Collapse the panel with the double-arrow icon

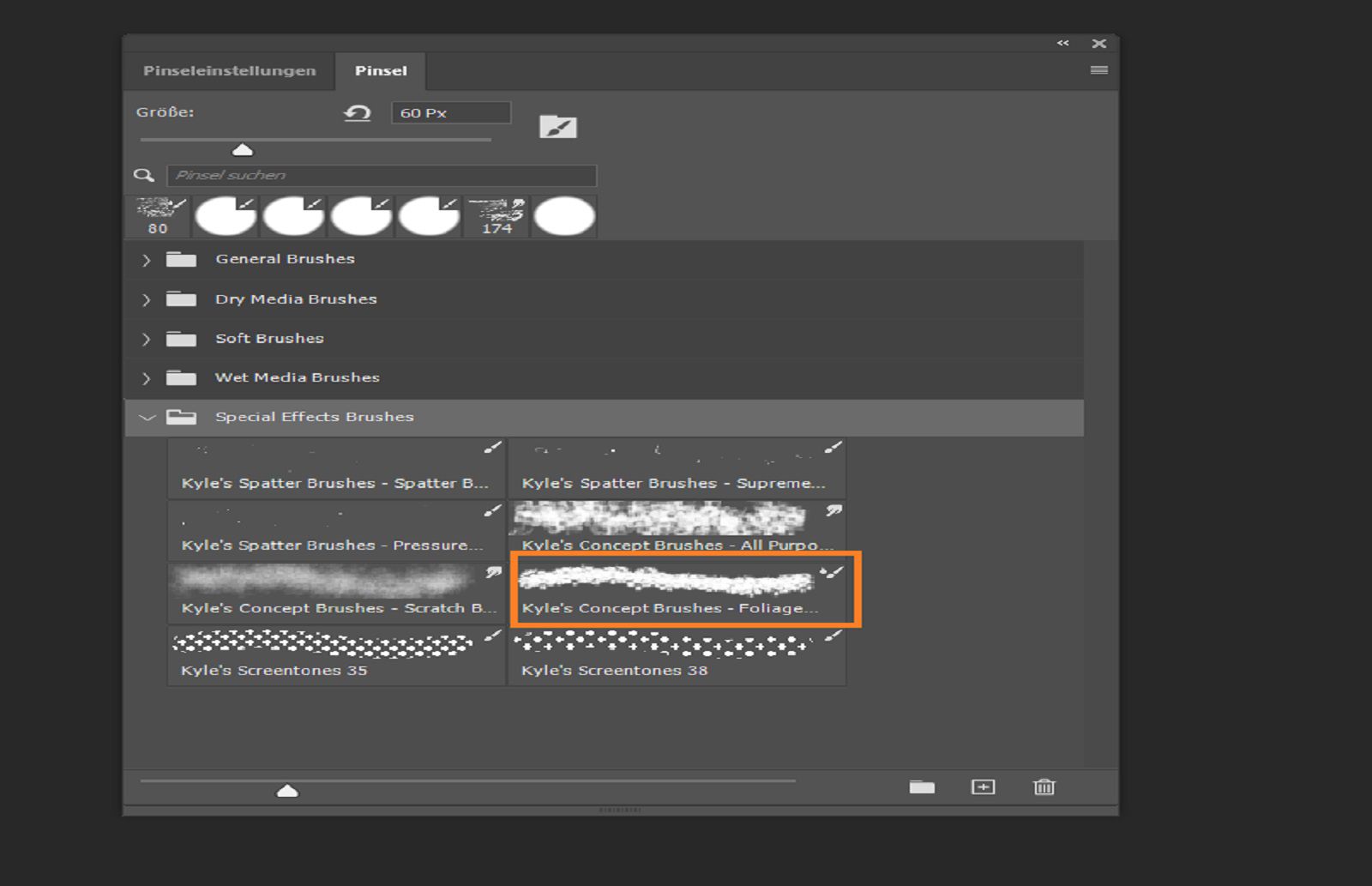[x=1063, y=43]
